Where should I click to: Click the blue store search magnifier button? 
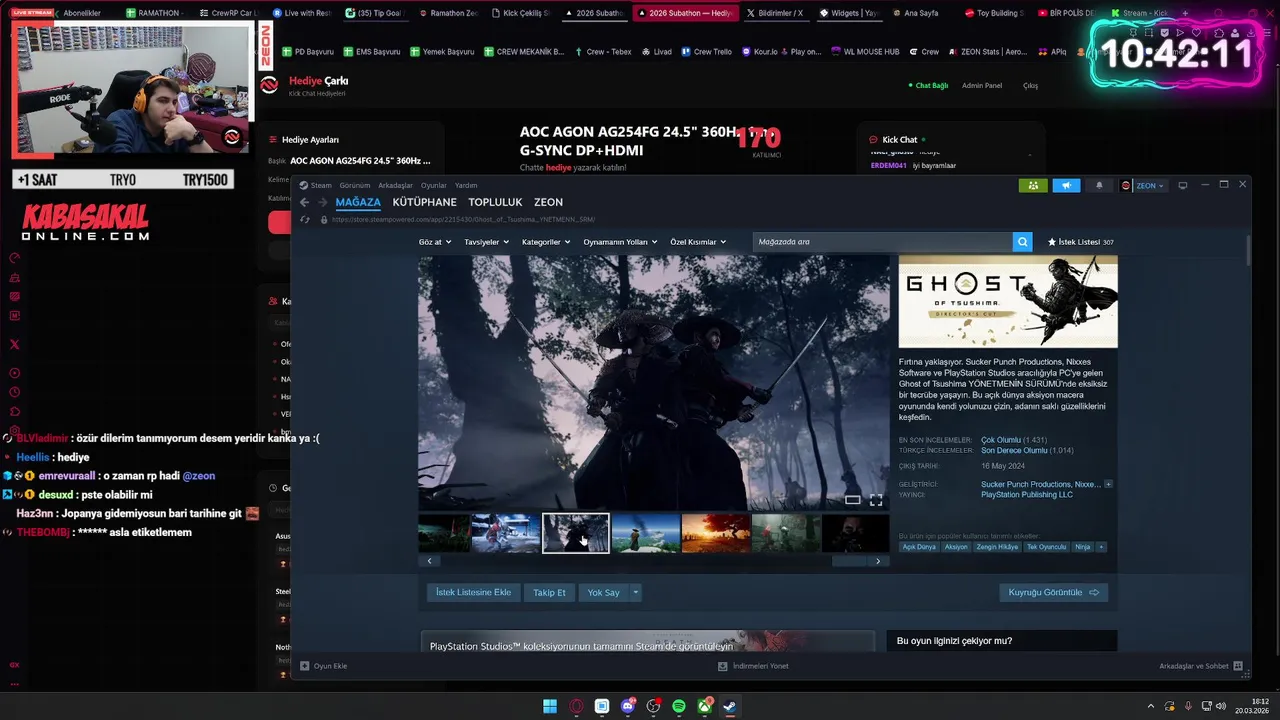point(1022,242)
